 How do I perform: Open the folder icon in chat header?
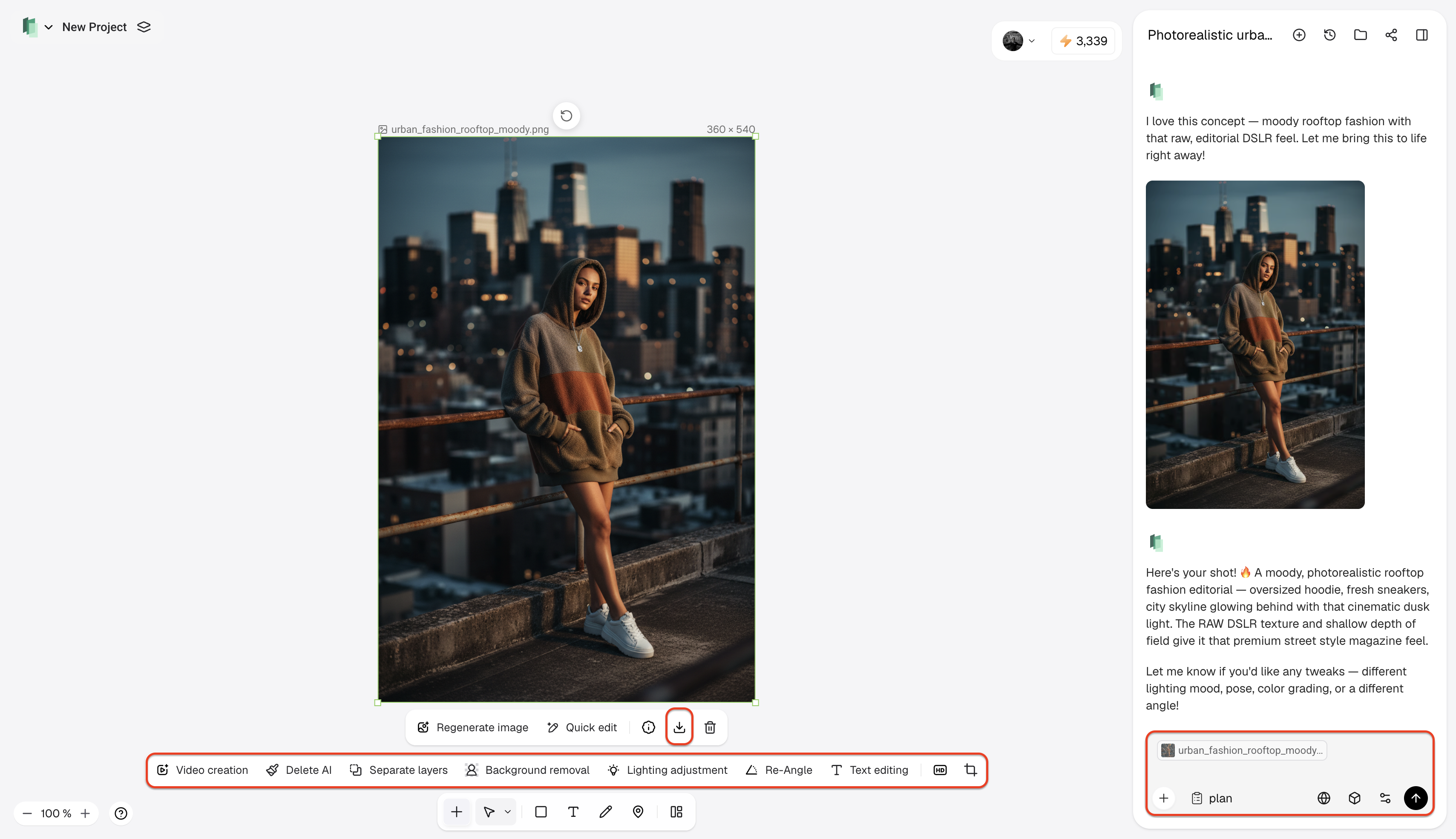[x=1360, y=35]
